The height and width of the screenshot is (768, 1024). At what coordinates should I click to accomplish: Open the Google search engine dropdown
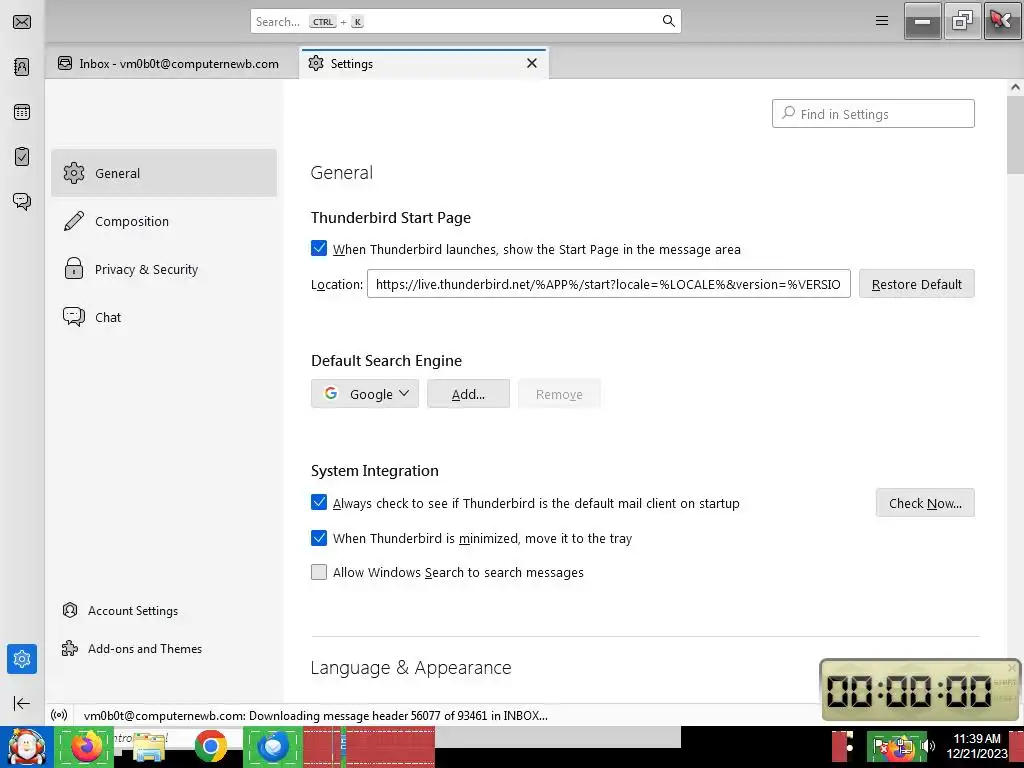[364, 394]
